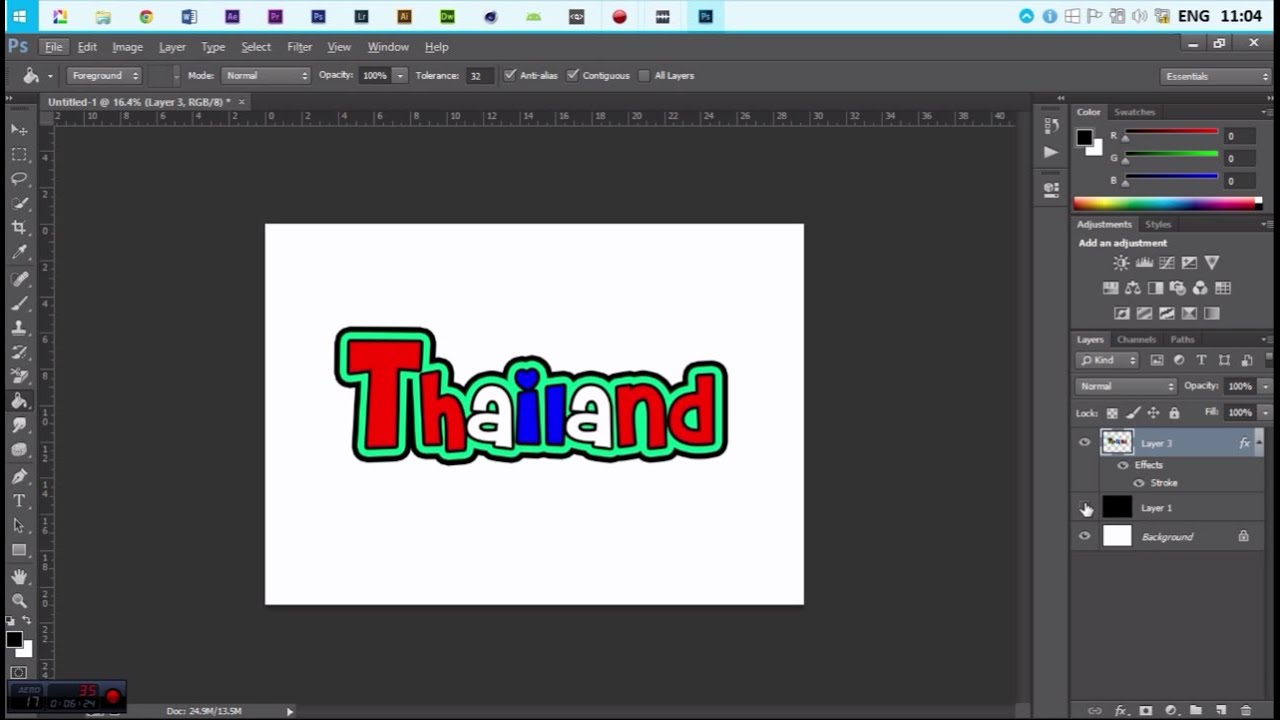1280x720 pixels.
Task: Add a Color Balance adjustment
Action: click(x=1133, y=288)
